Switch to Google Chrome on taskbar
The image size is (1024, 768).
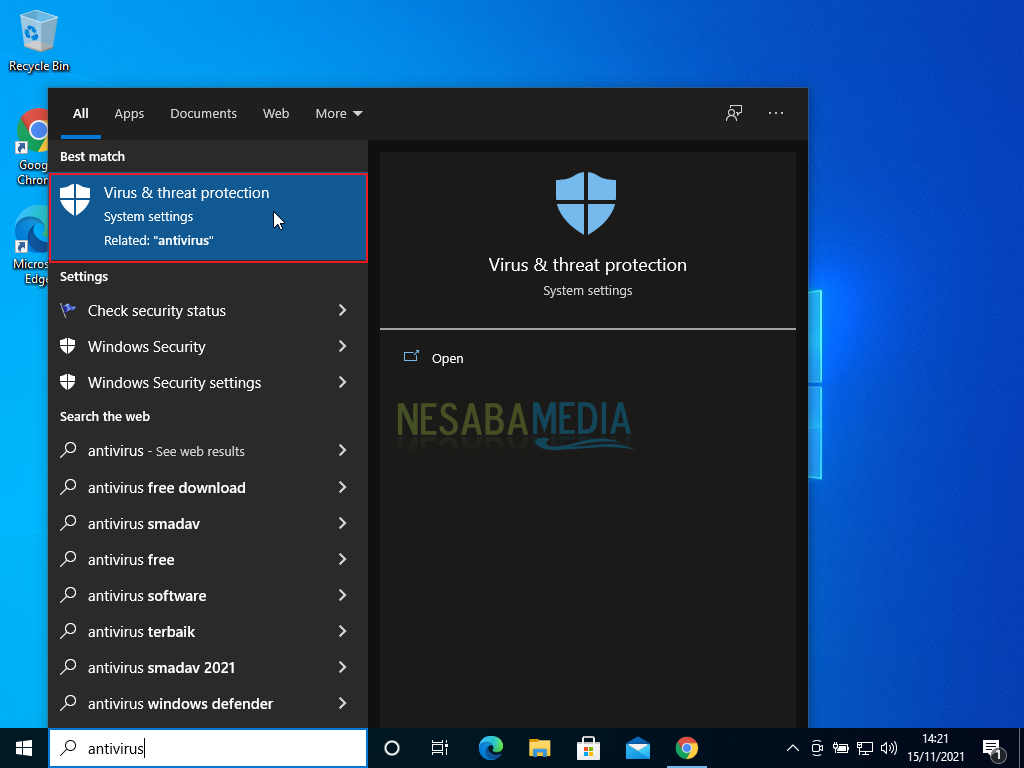(686, 748)
